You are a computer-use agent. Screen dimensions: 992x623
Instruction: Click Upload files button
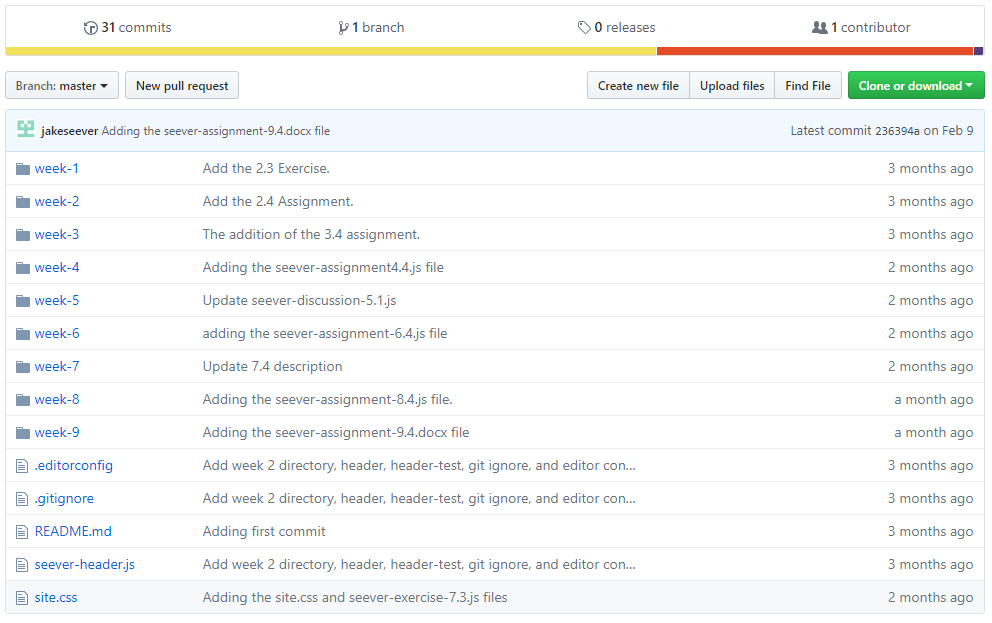732,85
